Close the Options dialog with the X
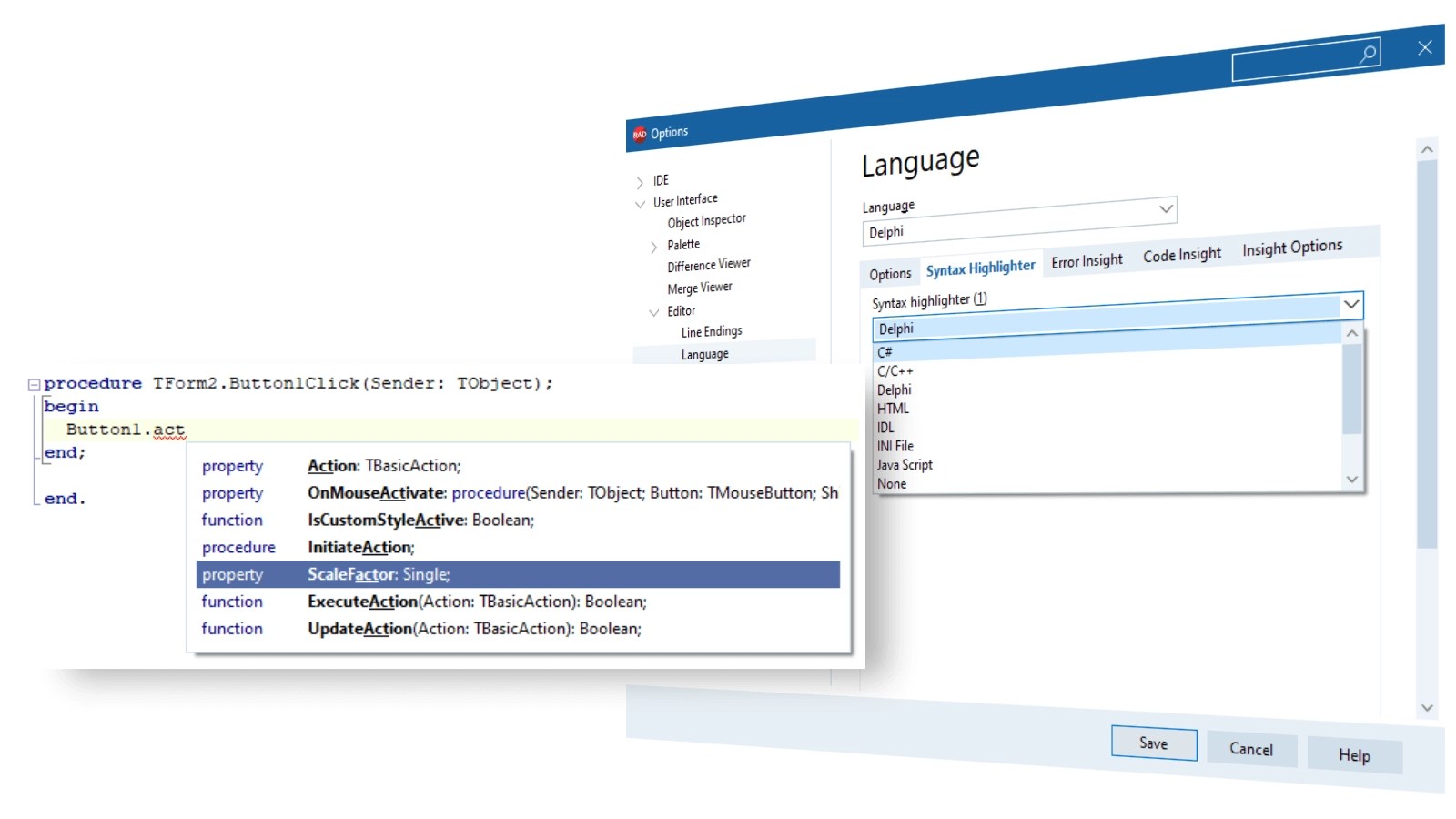 tap(1425, 47)
